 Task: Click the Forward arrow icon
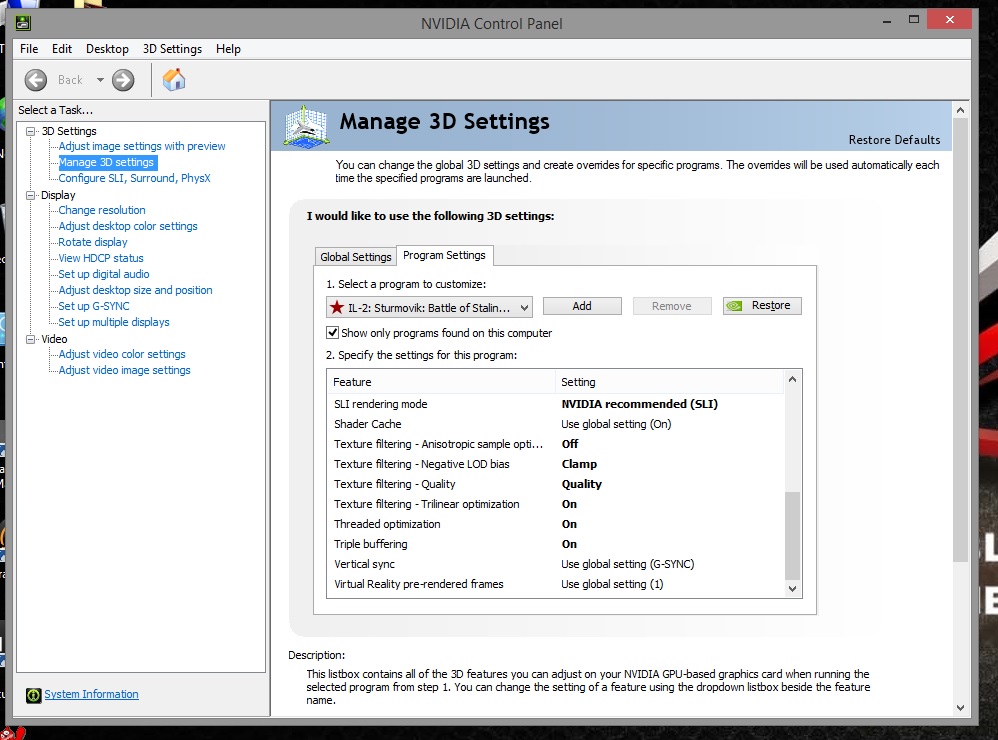pos(123,80)
